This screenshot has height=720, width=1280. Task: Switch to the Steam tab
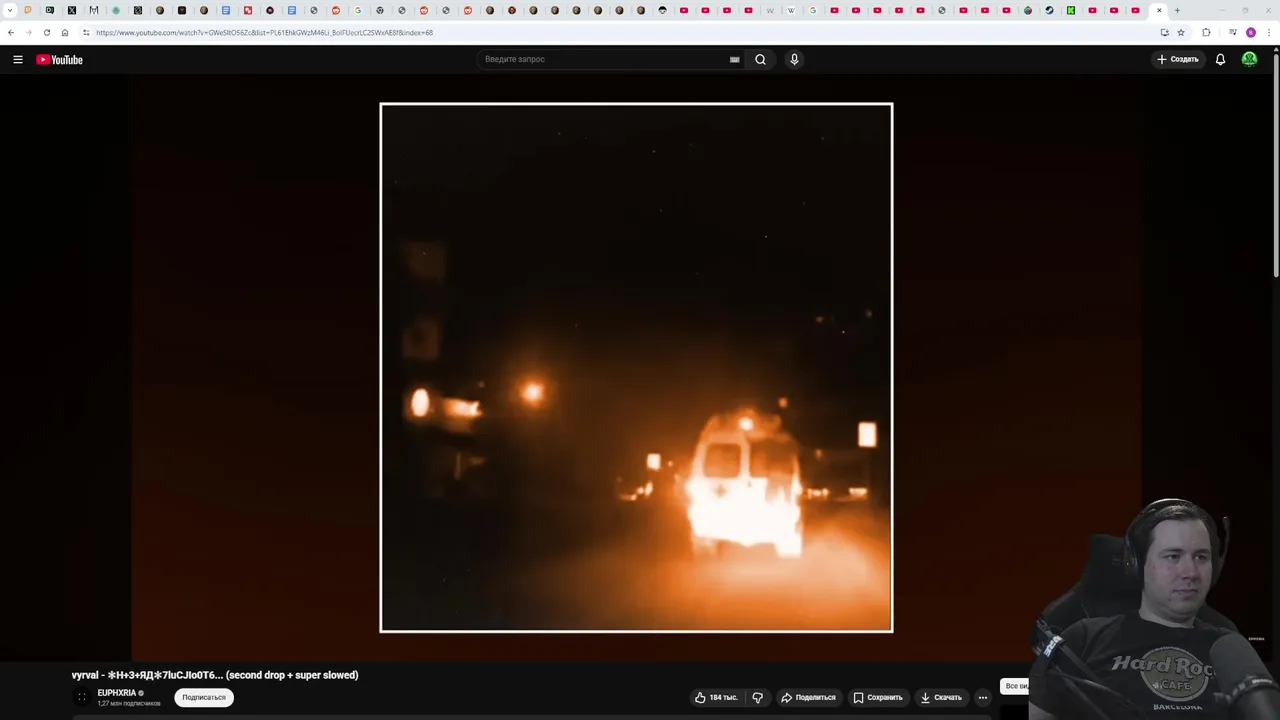[x=1049, y=11]
